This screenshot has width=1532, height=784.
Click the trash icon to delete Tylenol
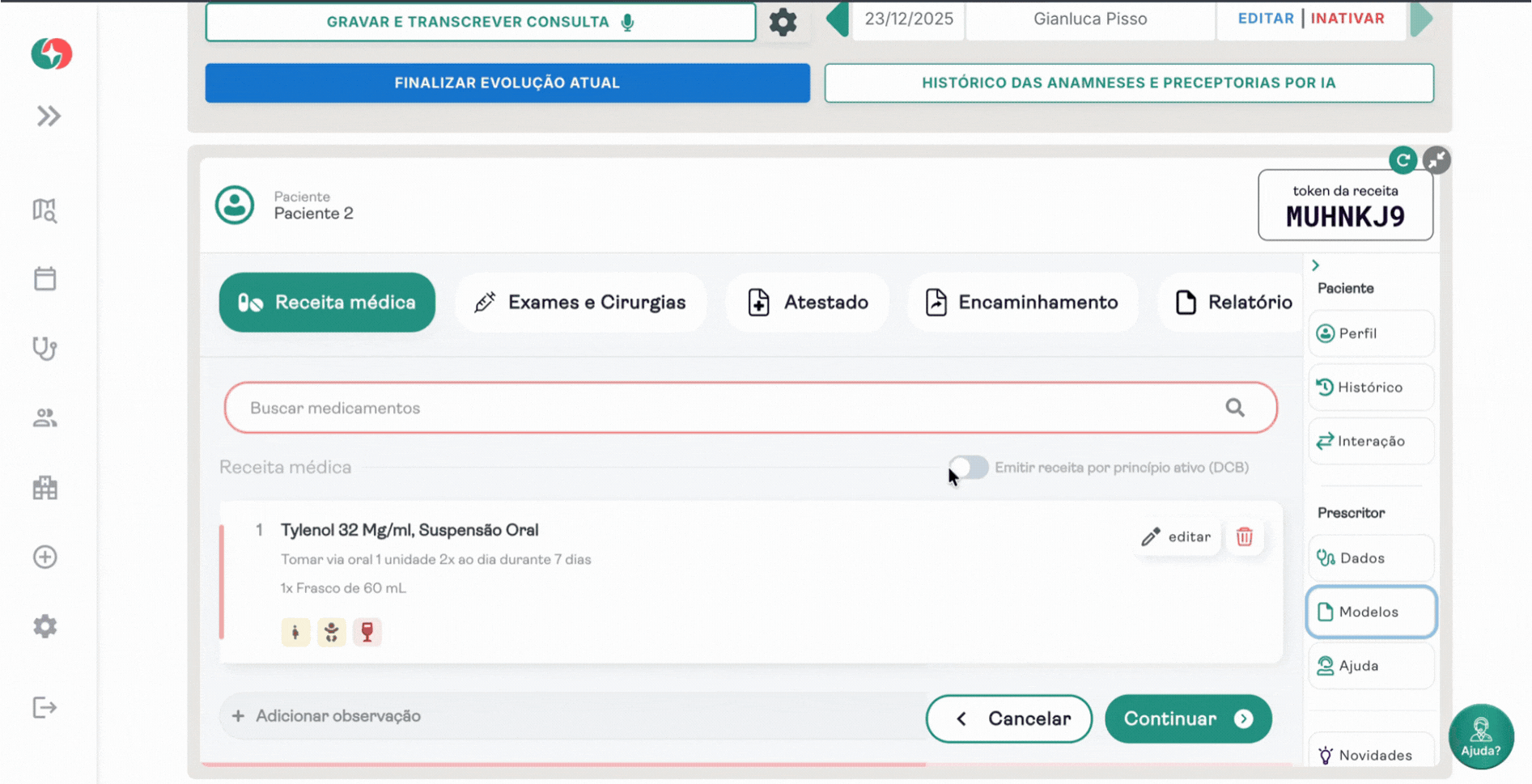pos(1244,536)
